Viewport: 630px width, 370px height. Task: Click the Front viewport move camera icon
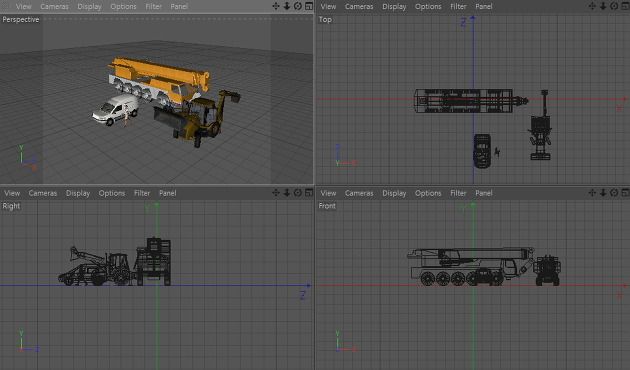[x=592, y=193]
